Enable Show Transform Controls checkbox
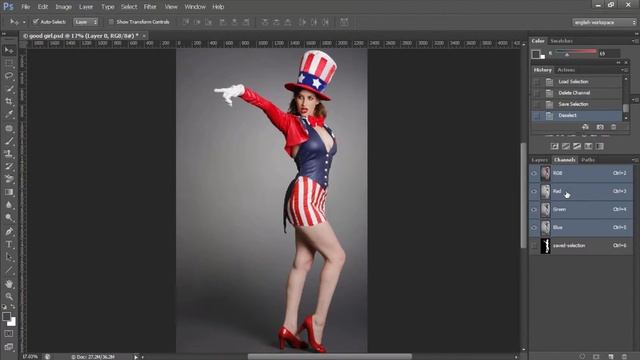Viewport: 640px width, 360px height. (111, 22)
